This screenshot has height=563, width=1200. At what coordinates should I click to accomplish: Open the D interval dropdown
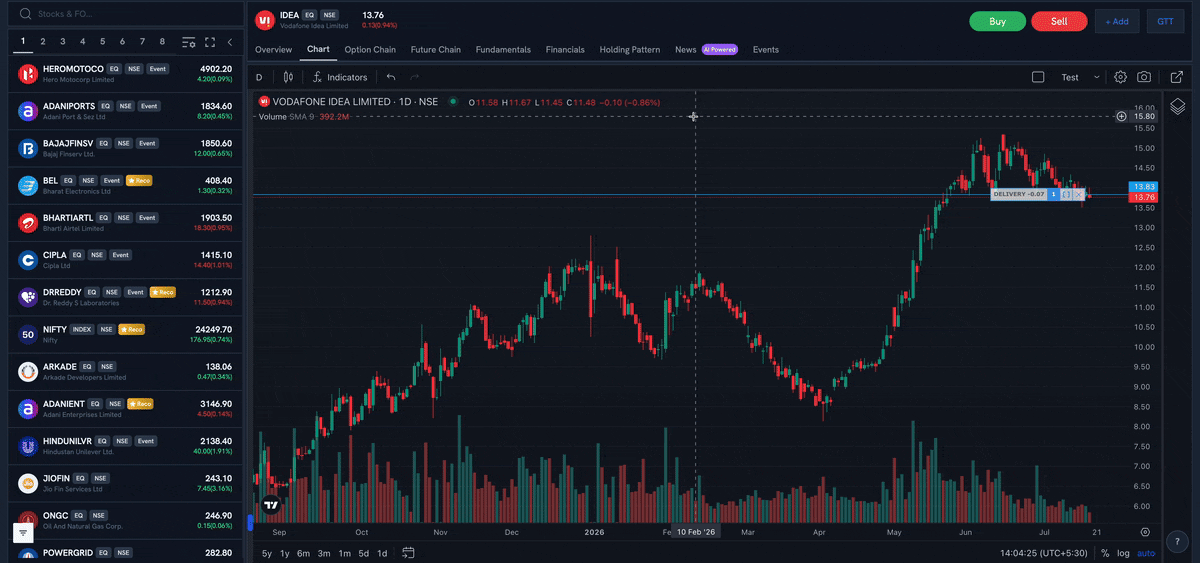(x=259, y=77)
